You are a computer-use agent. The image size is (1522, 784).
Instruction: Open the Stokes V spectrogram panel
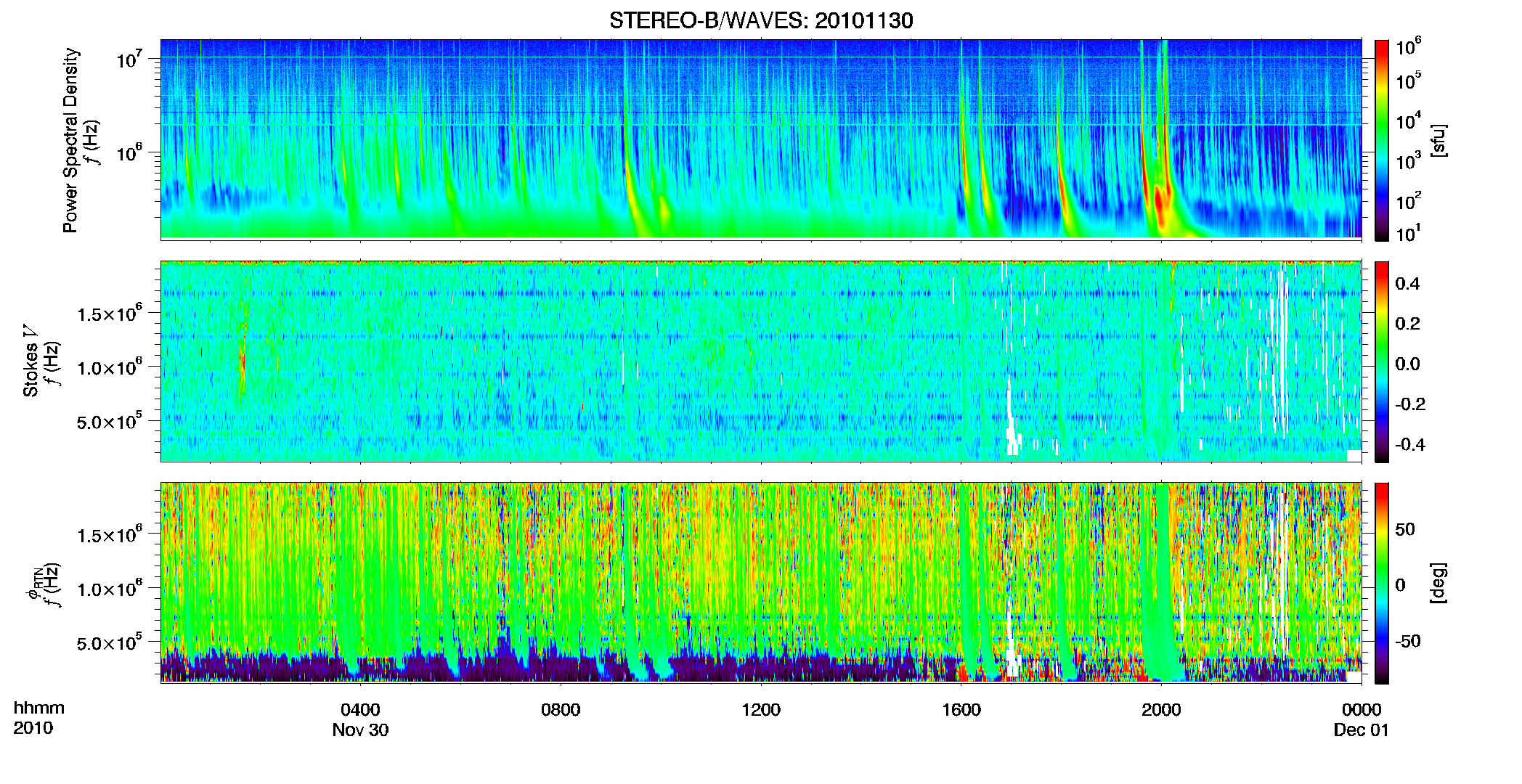coord(761,361)
